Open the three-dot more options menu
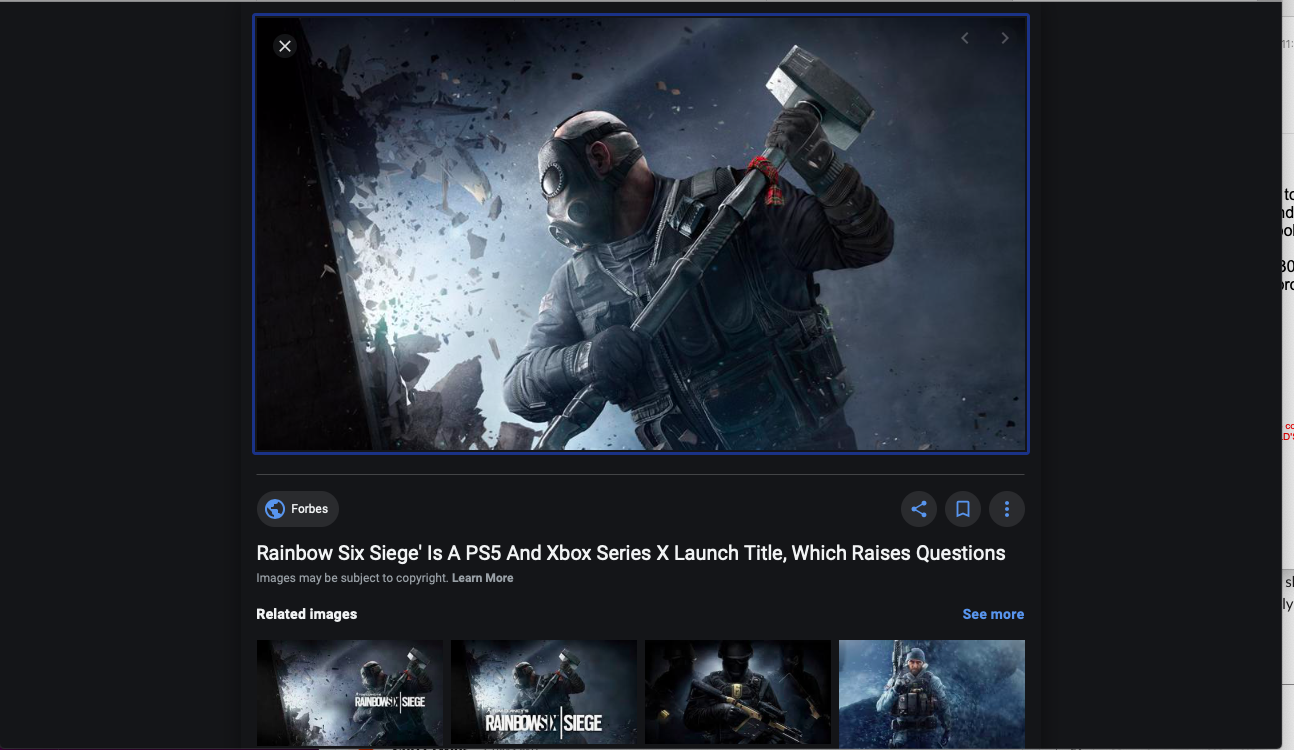The width and height of the screenshot is (1294, 750). (1007, 509)
